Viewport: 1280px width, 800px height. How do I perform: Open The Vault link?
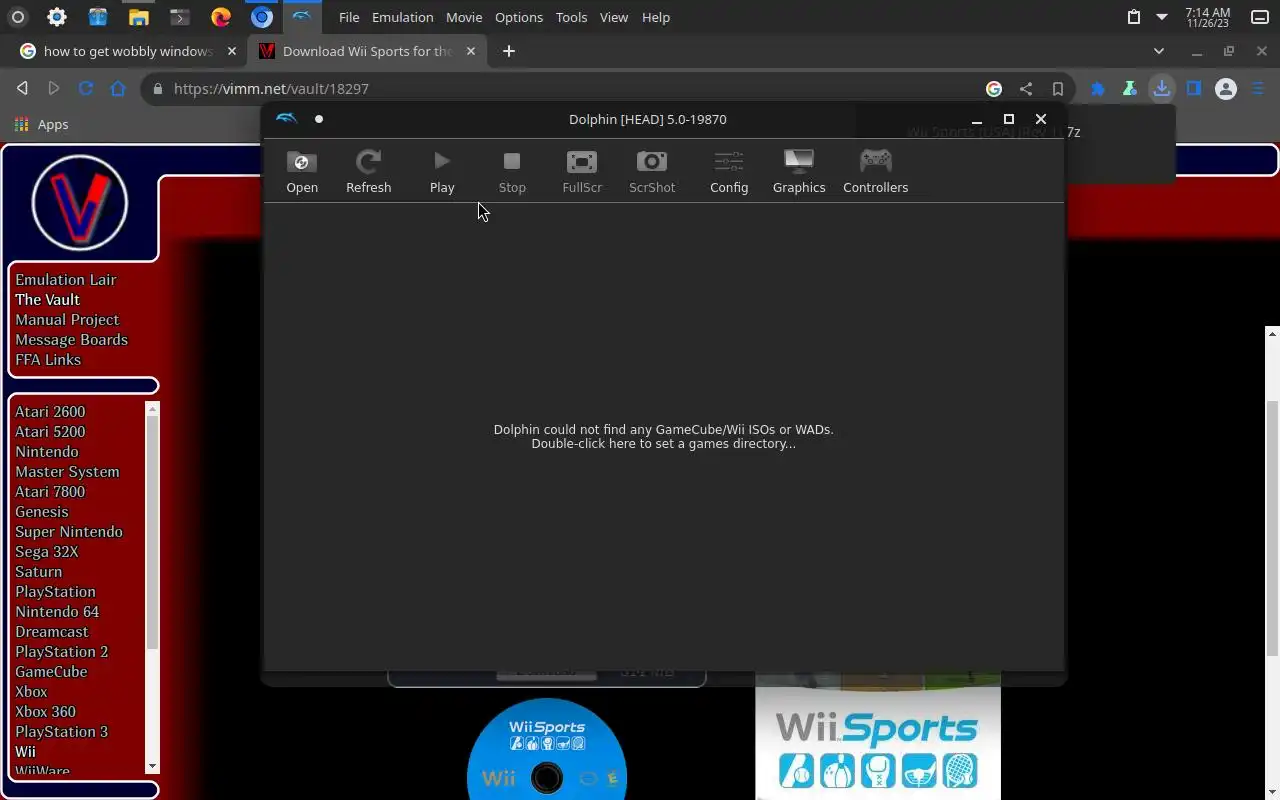click(x=47, y=300)
